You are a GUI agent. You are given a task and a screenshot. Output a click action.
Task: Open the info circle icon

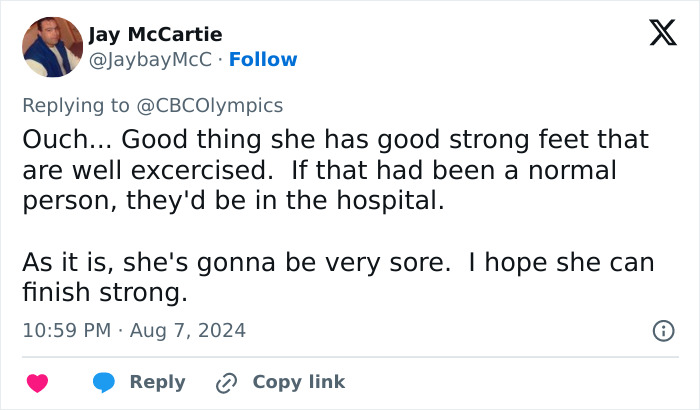click(x=662, y=330)
